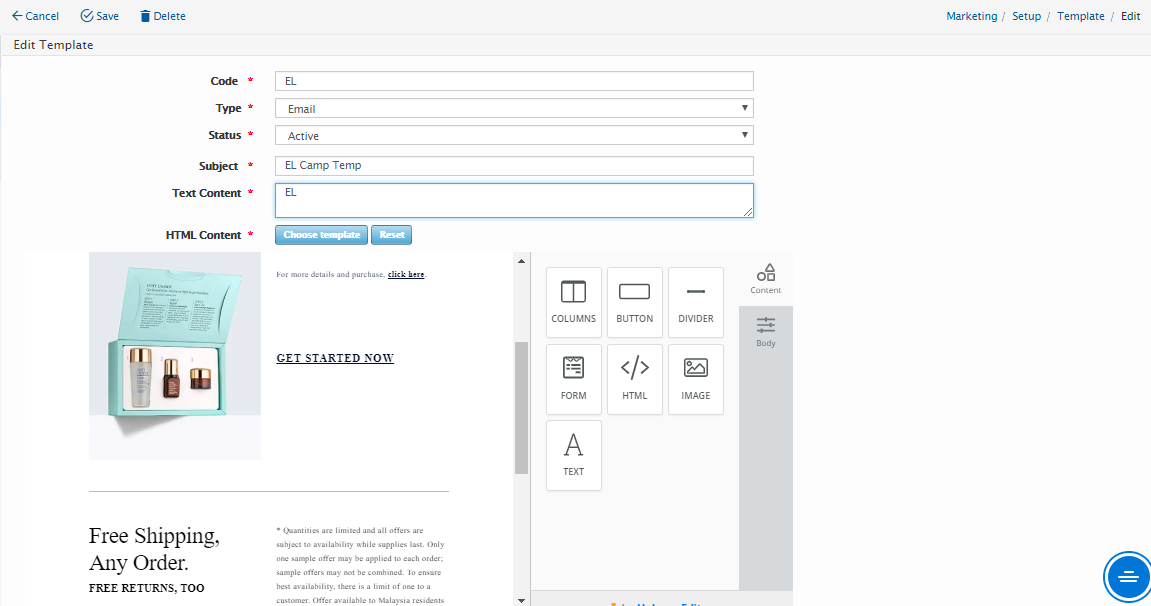This screenshot has height=606, width=1151.
Task: Save the template
Action: (x=99, y=16)
